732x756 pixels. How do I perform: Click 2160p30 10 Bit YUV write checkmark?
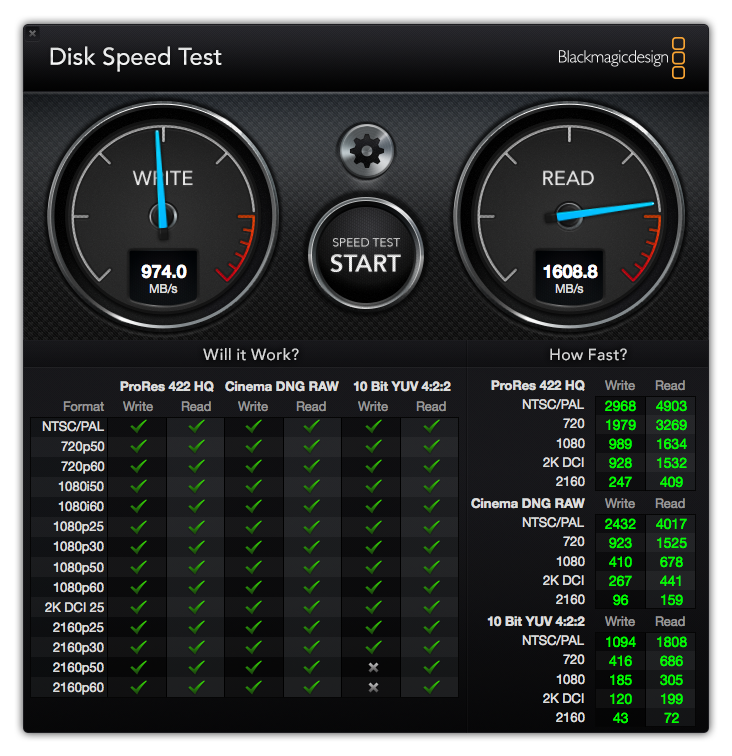point(373,647)
